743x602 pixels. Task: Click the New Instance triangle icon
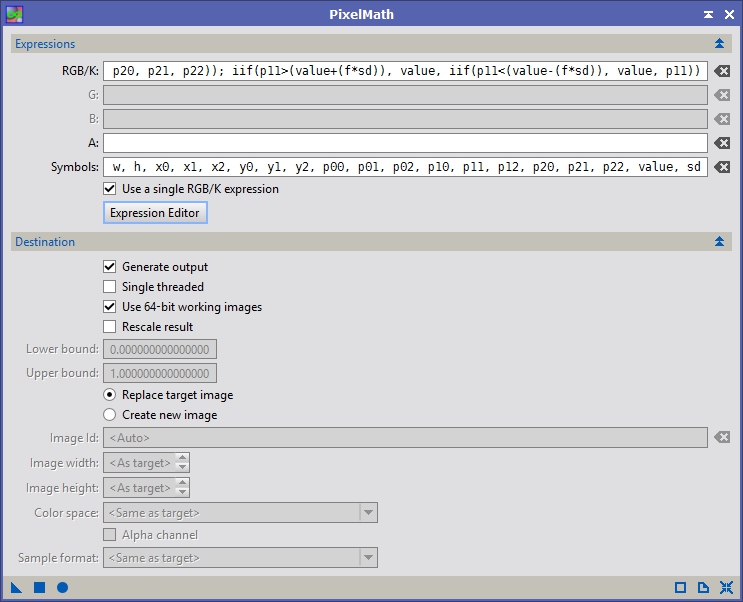coord(16,588)
